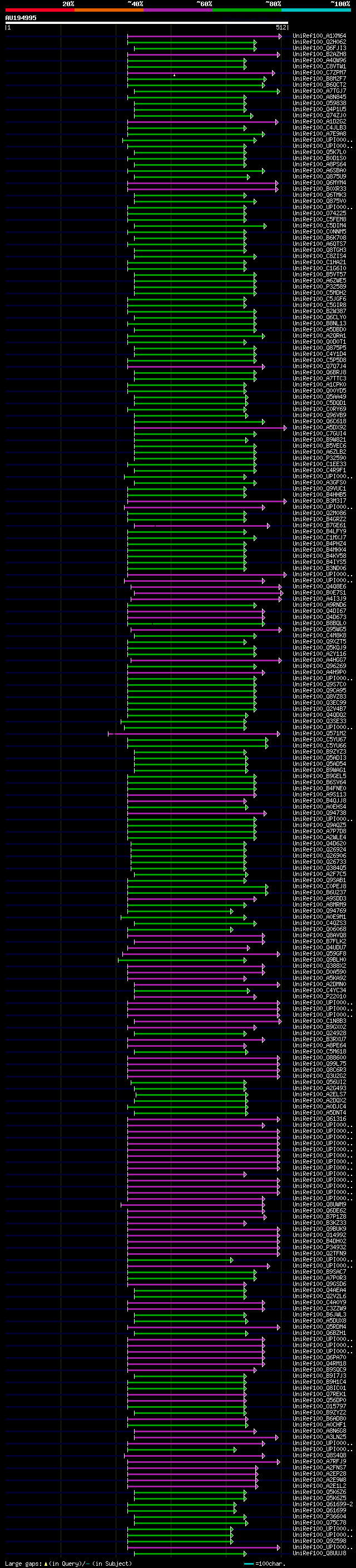Click the UniRef100_Q75C78 label
The width and height of the screenshot is (356, 1568).
click(x=319, y=1522)
